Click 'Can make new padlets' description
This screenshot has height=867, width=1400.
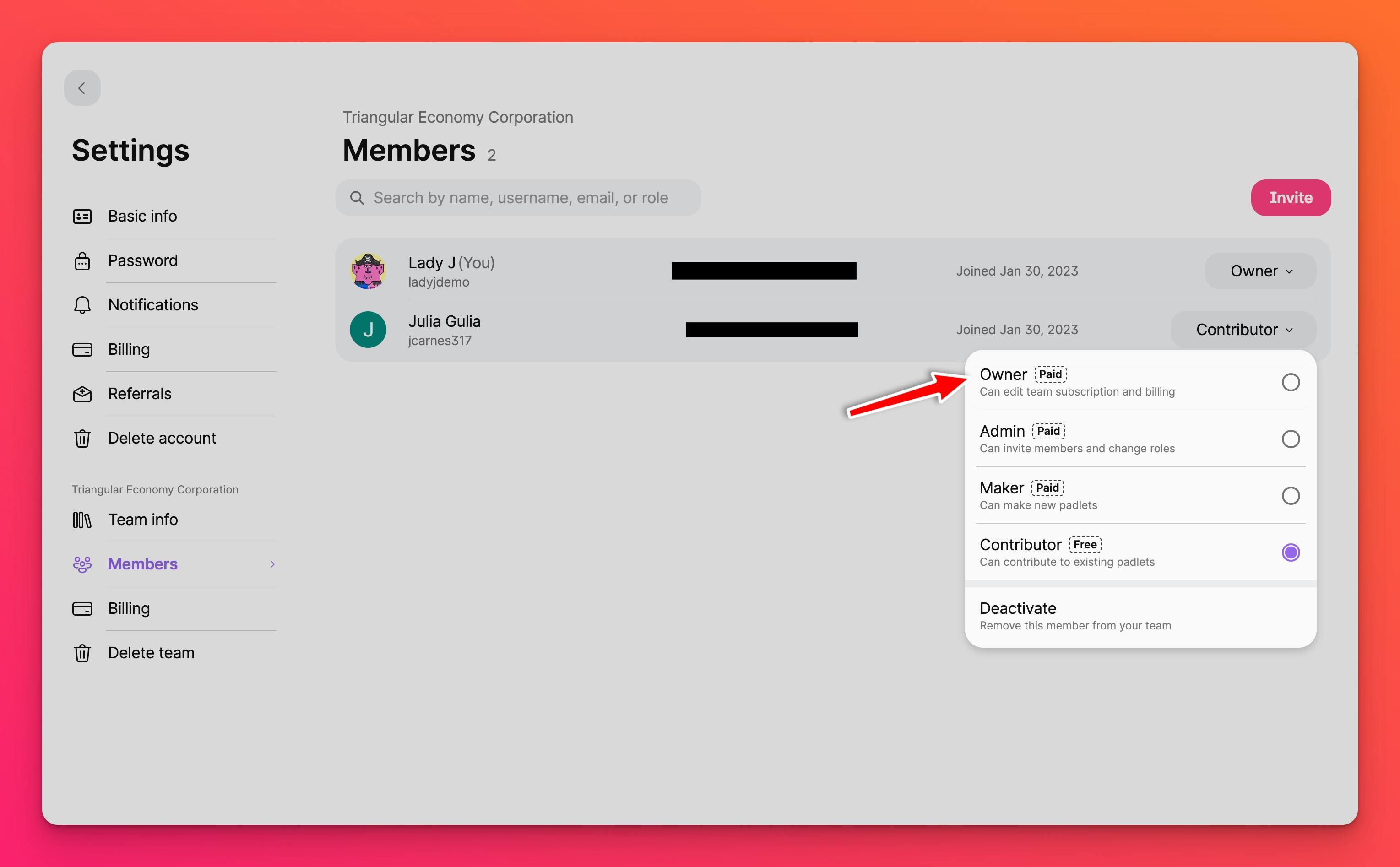coord(1038,505)
